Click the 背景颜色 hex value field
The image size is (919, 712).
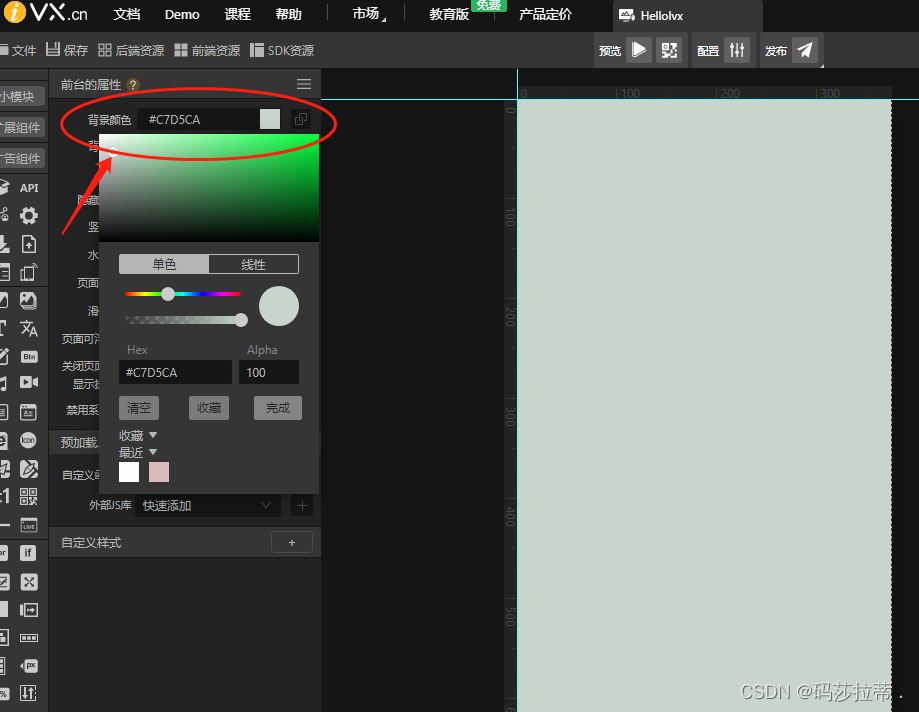198,119
